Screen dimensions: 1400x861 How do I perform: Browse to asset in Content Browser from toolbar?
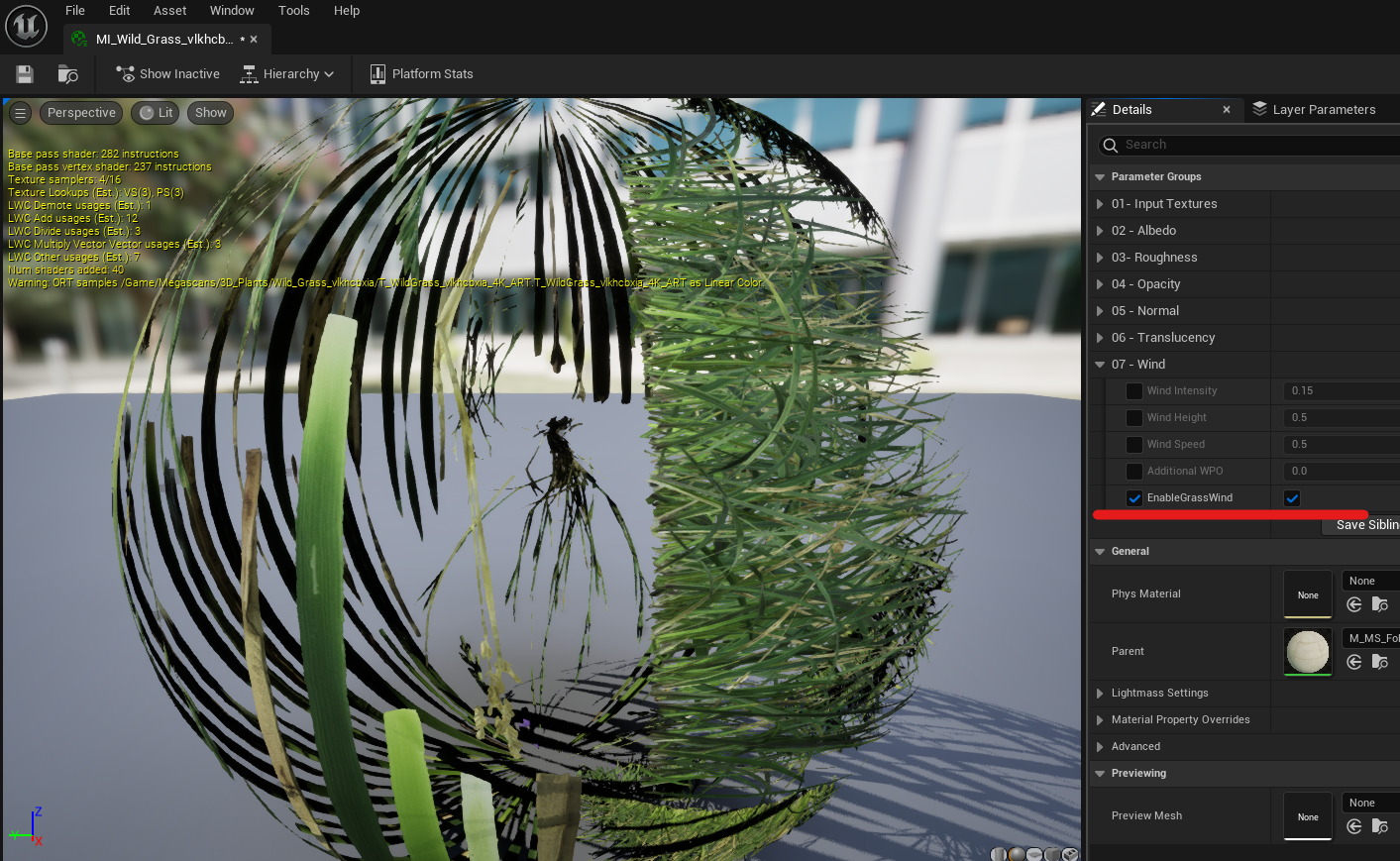(x=67, y=74)
